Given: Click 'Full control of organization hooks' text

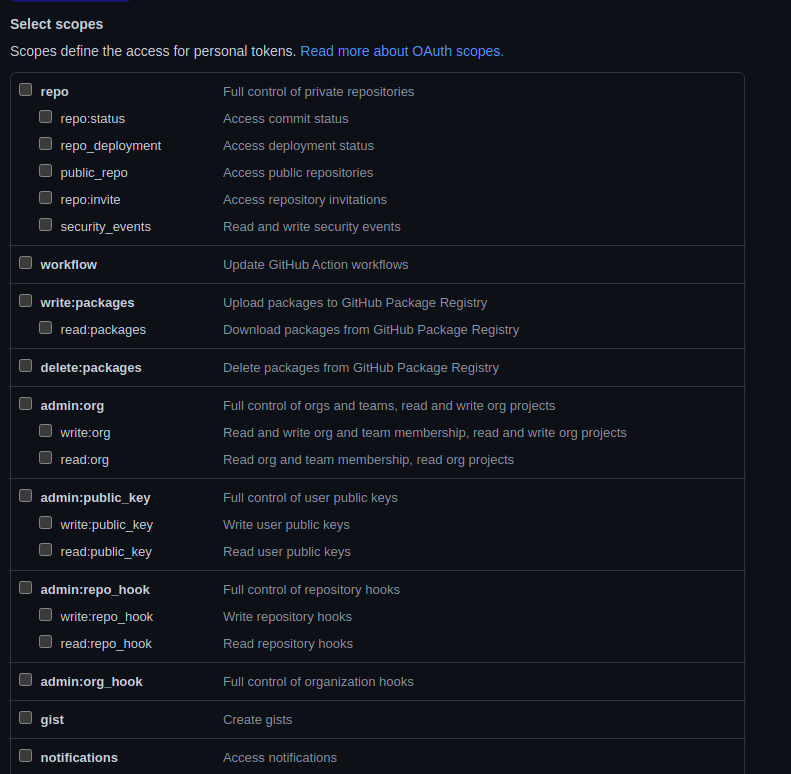Looking at the screenshot, I should (318, 682).
